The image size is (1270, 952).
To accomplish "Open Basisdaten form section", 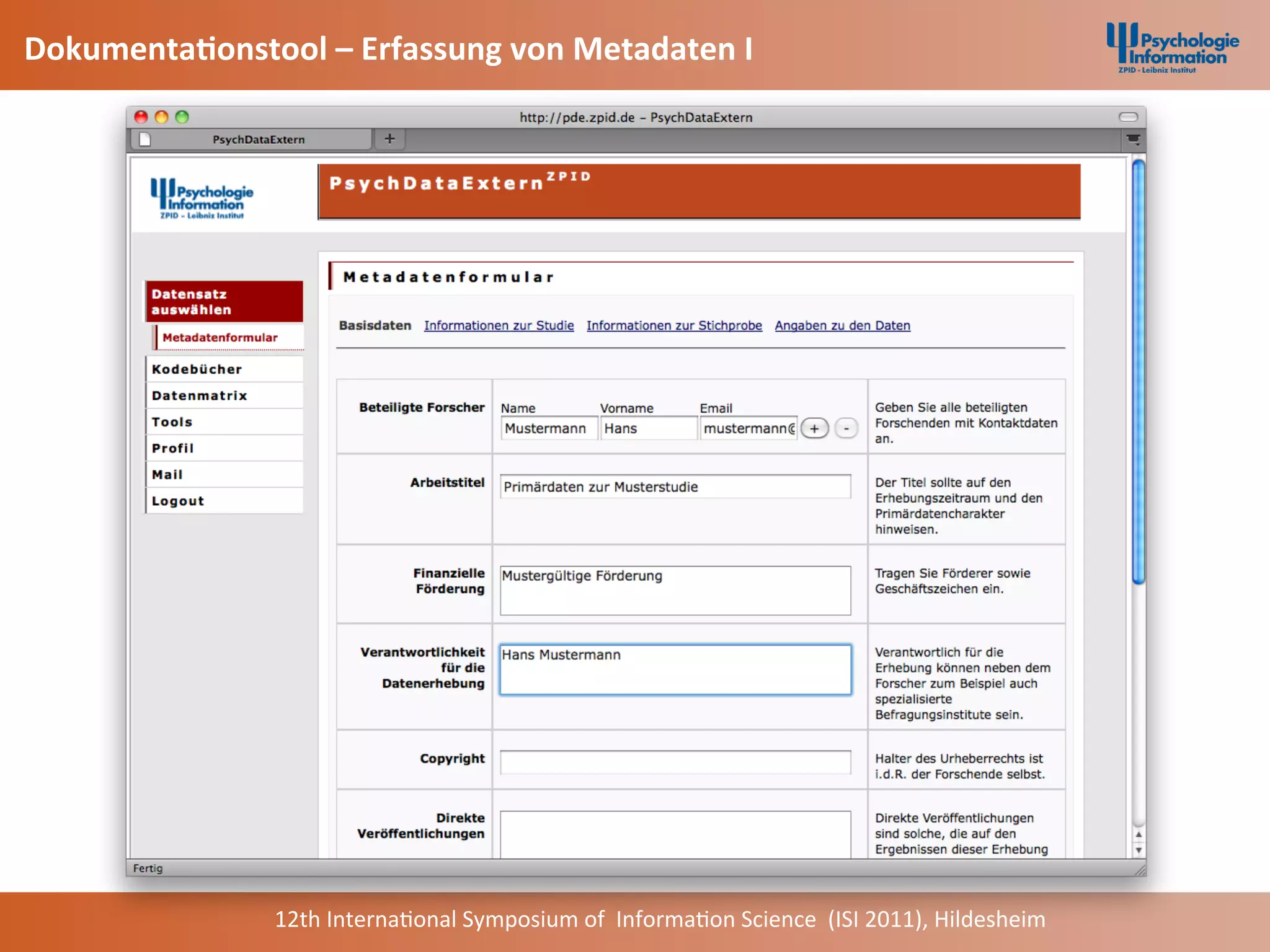I will click(x=375, y=325).
